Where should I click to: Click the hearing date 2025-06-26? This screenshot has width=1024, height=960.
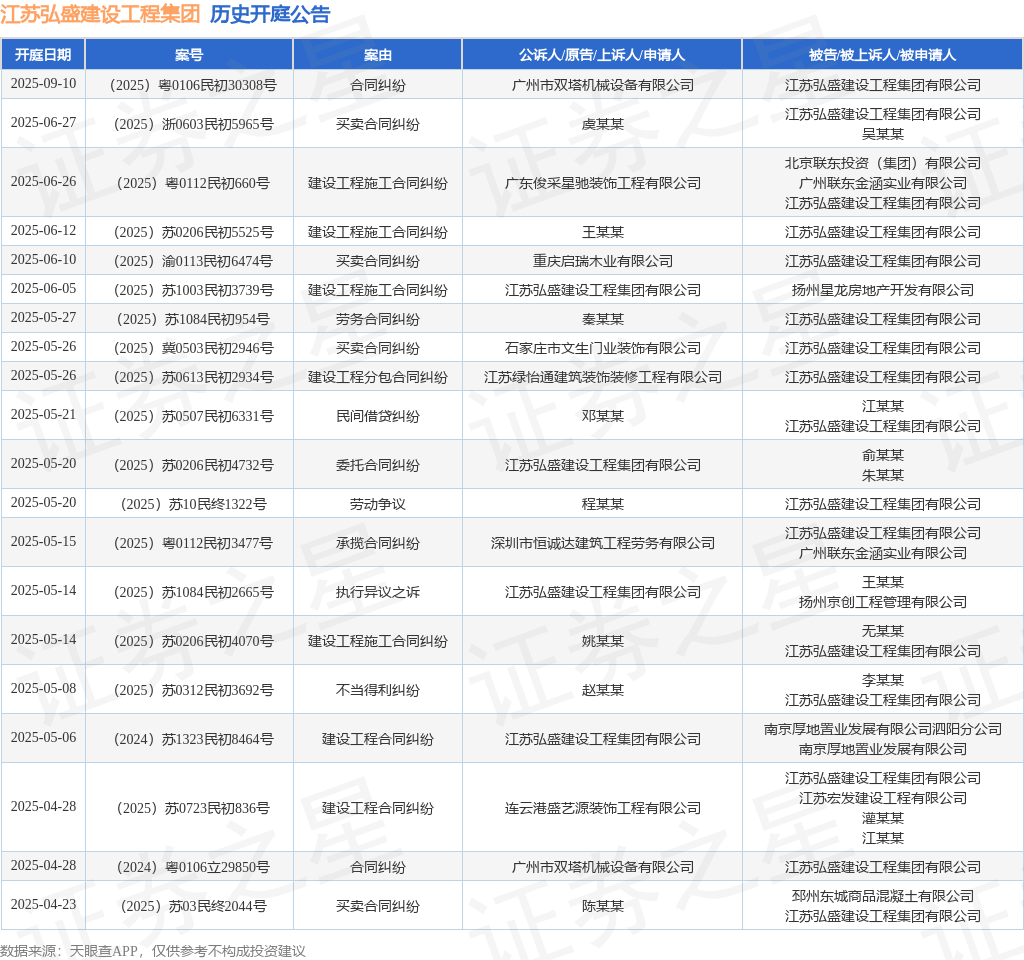click(43, 182)
